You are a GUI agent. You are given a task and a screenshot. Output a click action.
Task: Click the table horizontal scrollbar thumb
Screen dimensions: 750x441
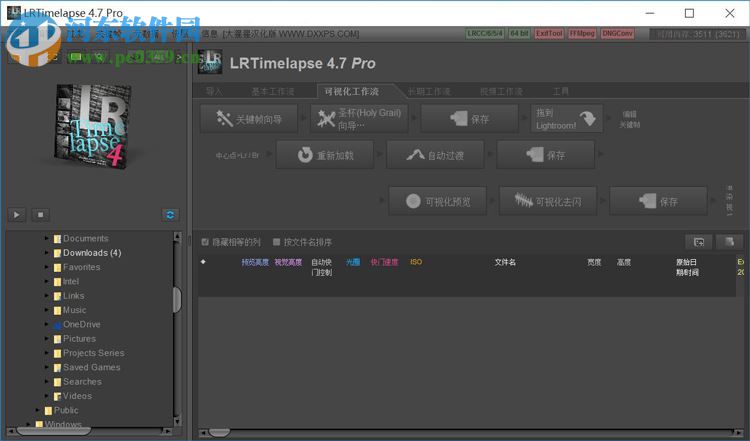coord(219,433)
